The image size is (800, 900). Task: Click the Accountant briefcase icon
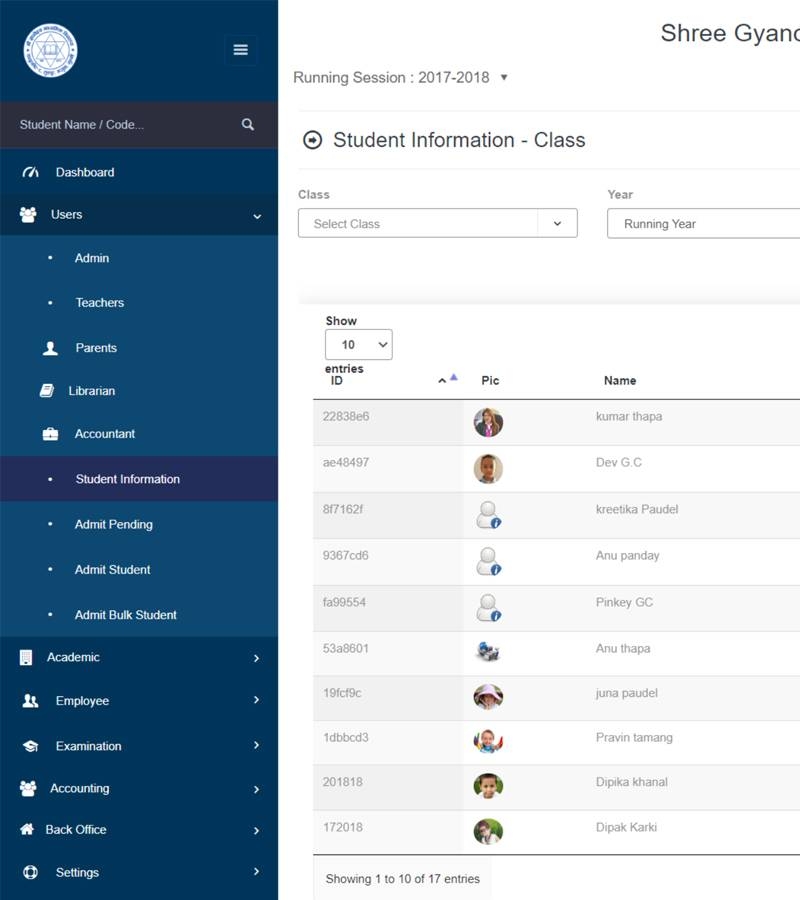tap(50, 434)
